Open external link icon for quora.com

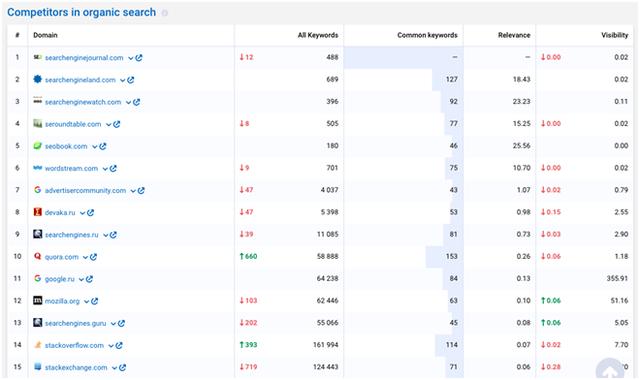point(93,257)
